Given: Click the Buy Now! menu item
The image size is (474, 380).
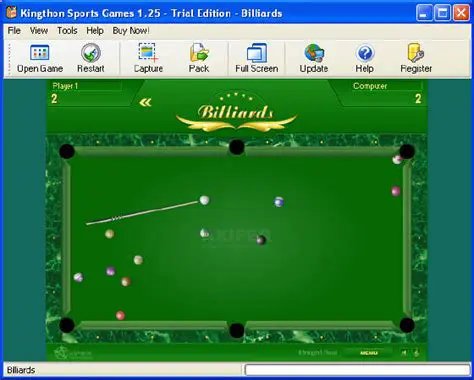Looking at the screenshot, I should click(x=131, y=31).
